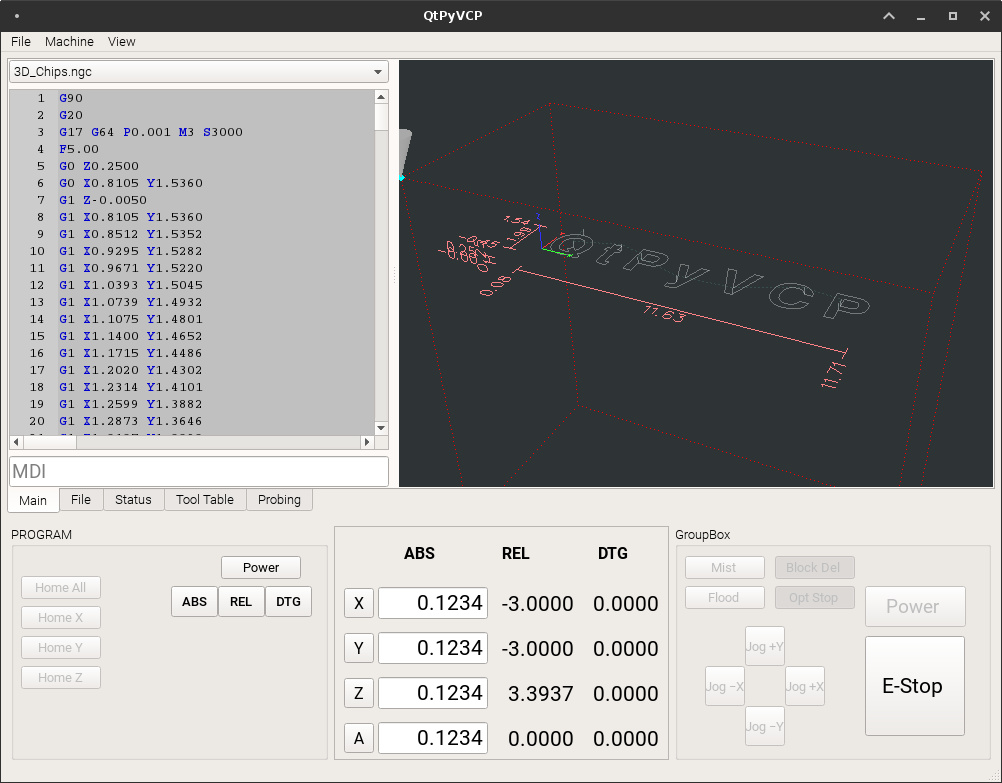Viewport: 1002px width, 783px height.
Task: Switch to the Main tab
Action: pyautogui.click(x=33, y=500)
